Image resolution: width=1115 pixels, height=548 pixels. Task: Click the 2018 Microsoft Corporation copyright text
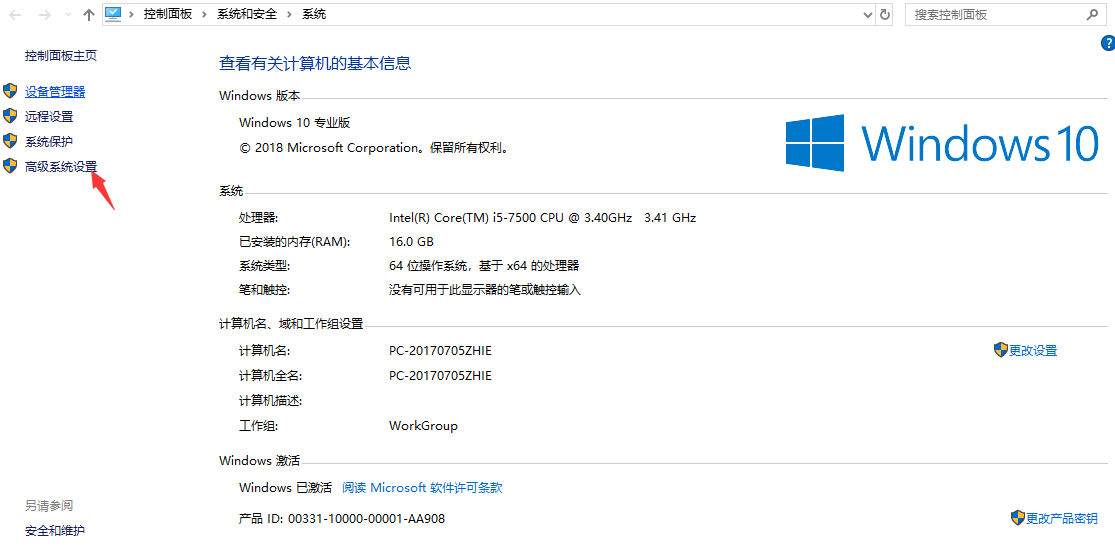(x=373, y=148)
